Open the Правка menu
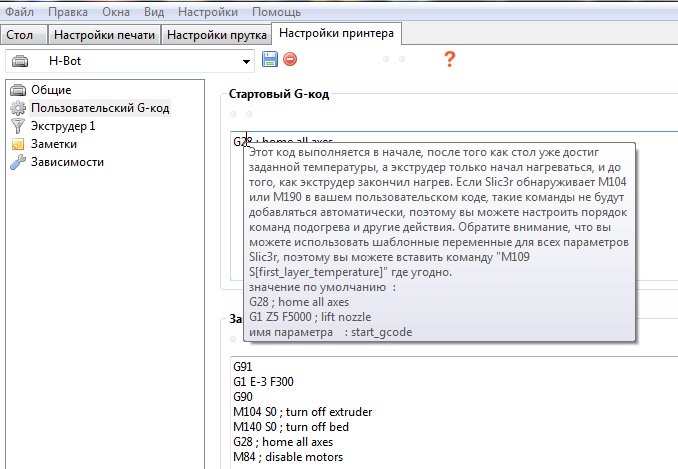Image resolution: width=678 pixels, height=469 pixels. tap(68, 12)
